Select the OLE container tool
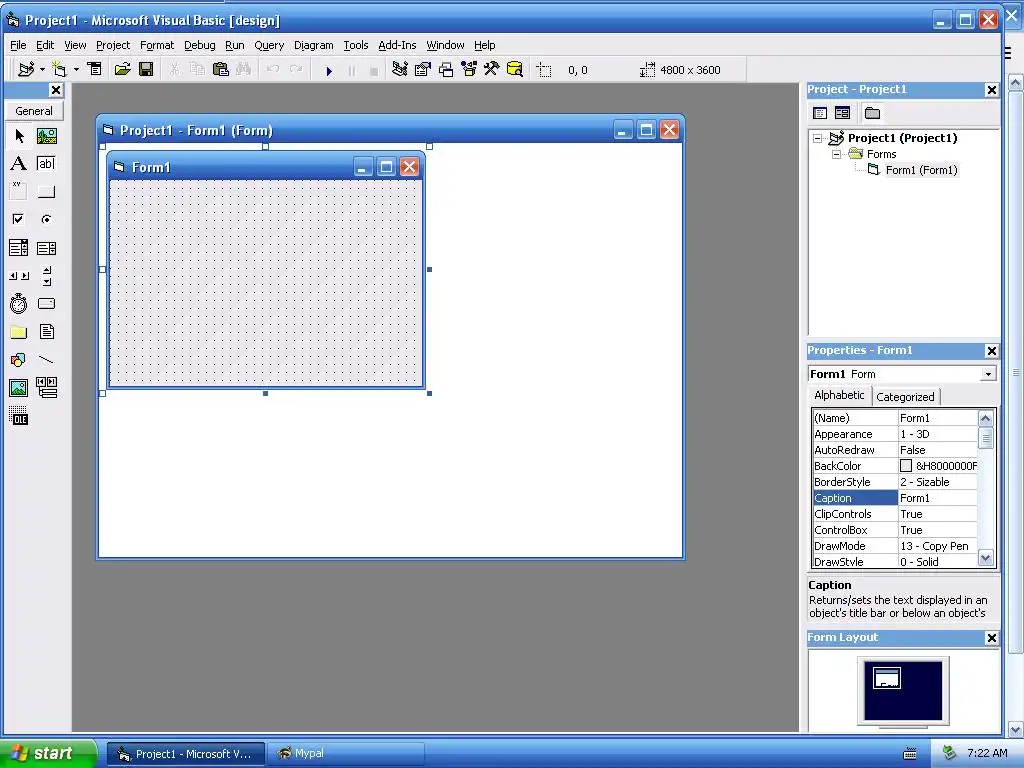Screen dimensions: 1024x768 [19, 416]
